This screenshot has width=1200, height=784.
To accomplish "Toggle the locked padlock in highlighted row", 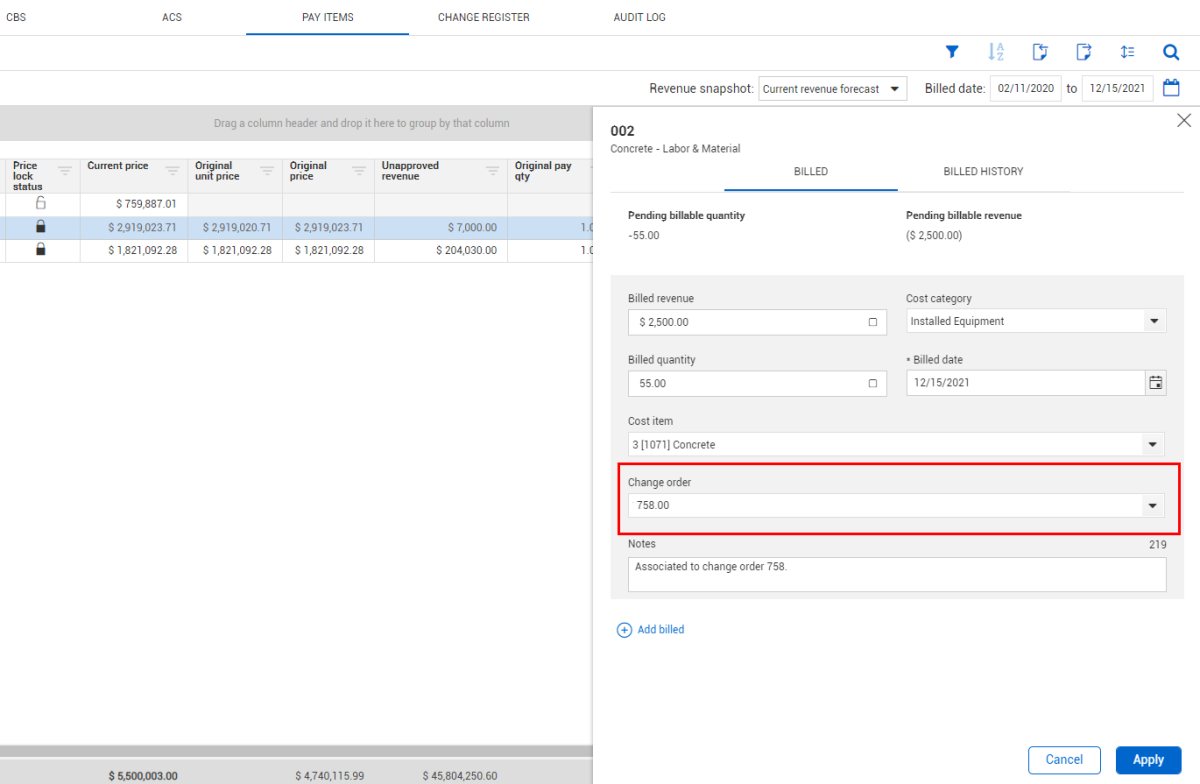I will pyautogui.click(x=41, y=227).
